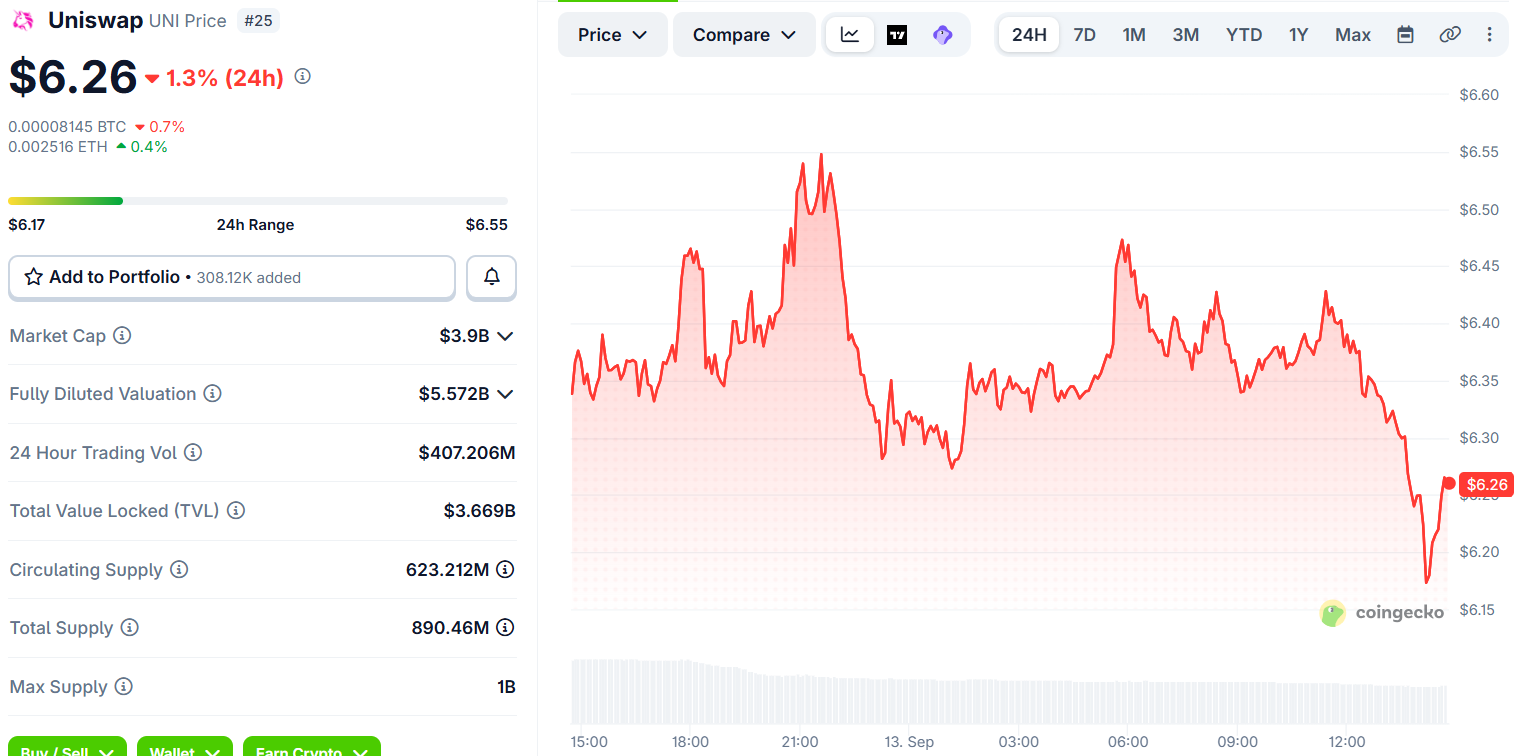Screen dimensions: 1517x756
Task: Click the price alert bell icon
Action: tap(492, 277)
